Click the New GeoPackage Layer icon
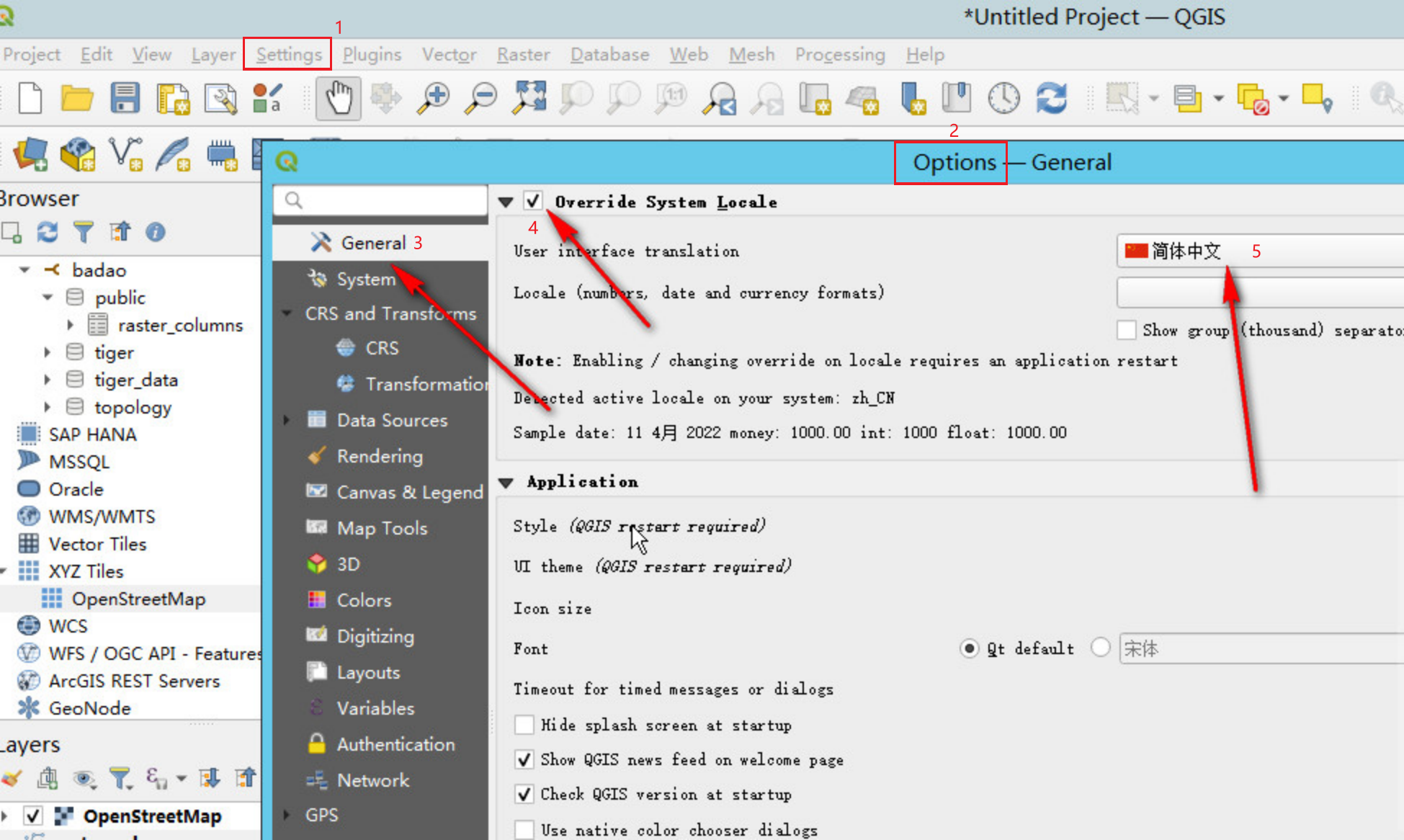 coord(78,154)
